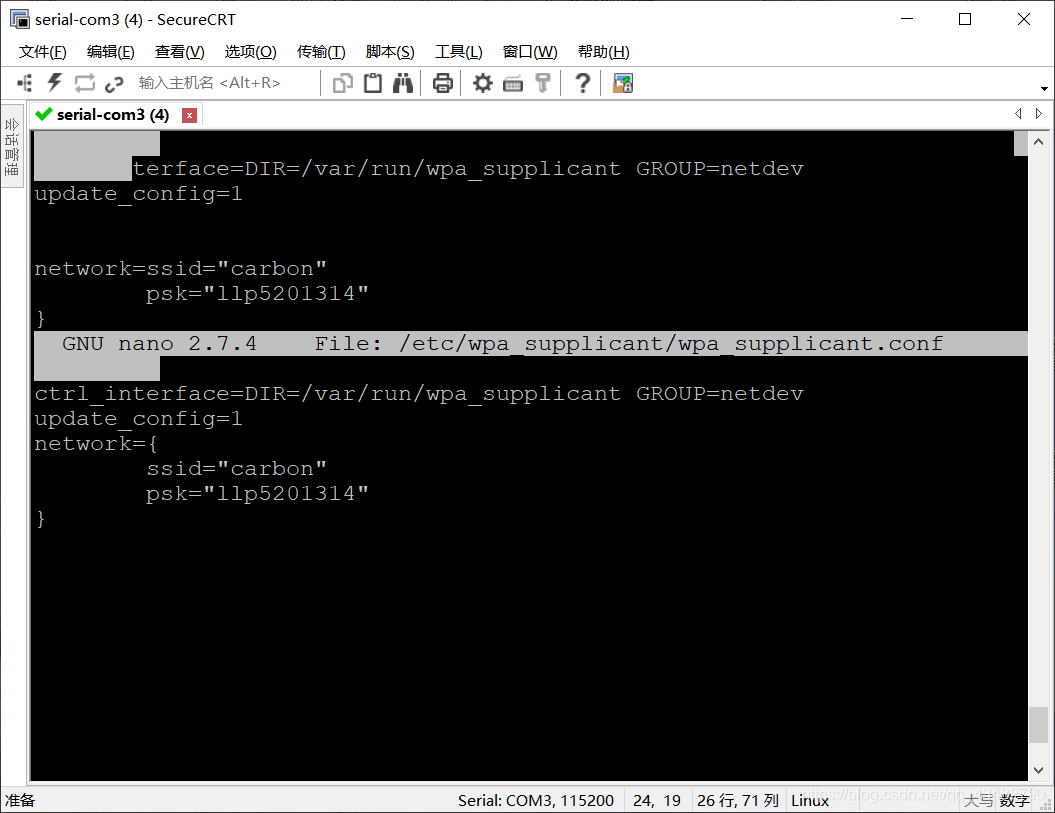Image resolution: width=1055 pixels, height=813 pixels.
Task: Click the ctrl_interface=DIR line
Action: tap(419, 394)
